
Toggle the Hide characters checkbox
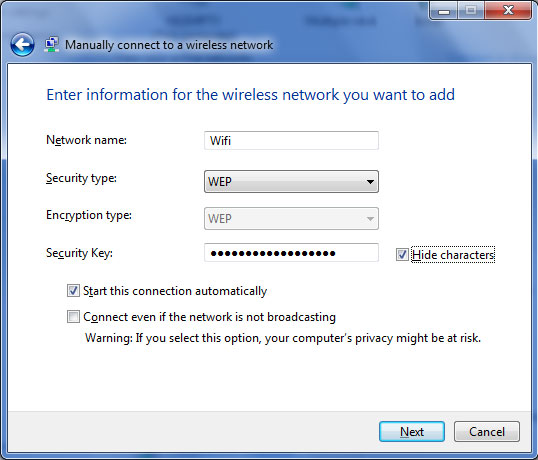click(402, 255)
